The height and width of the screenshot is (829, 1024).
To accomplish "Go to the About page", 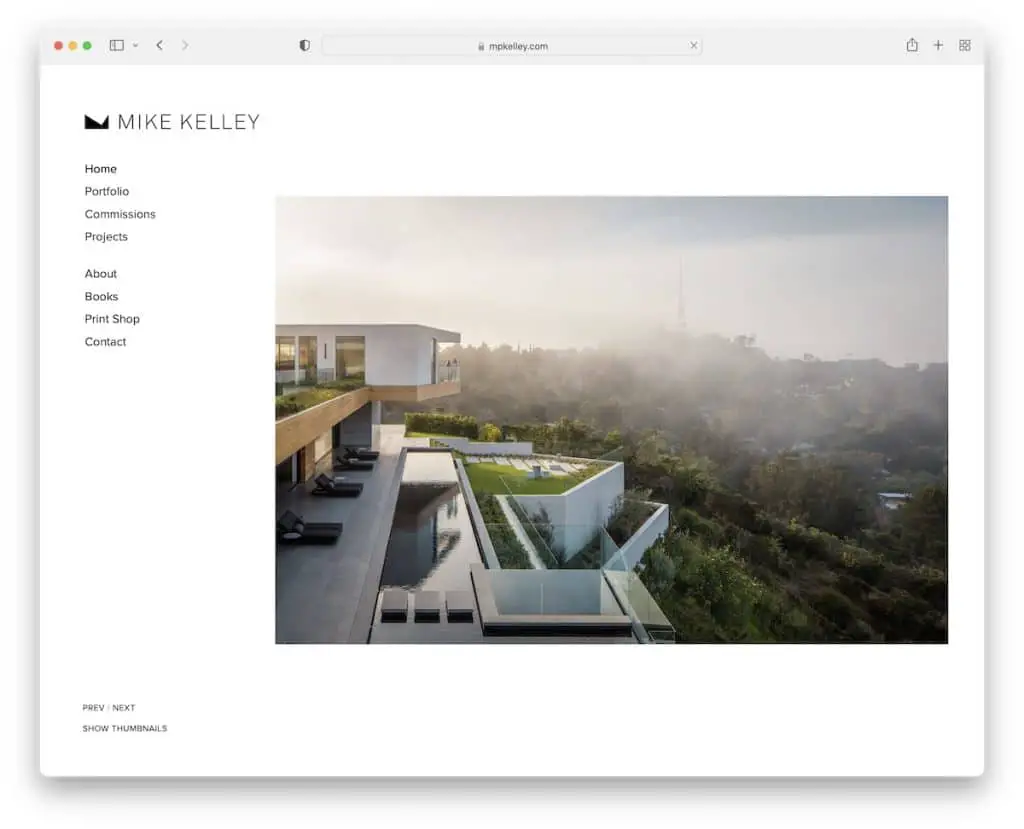I will pos(101,274).
